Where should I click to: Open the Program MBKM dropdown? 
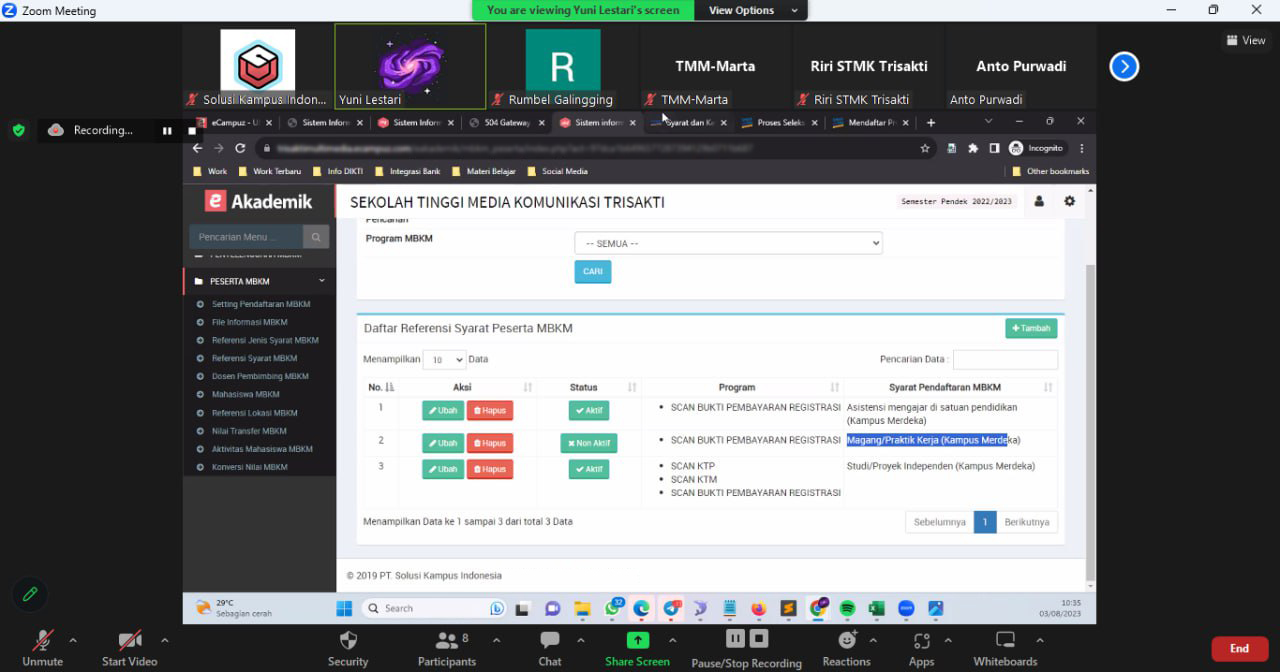click(728, 243)
